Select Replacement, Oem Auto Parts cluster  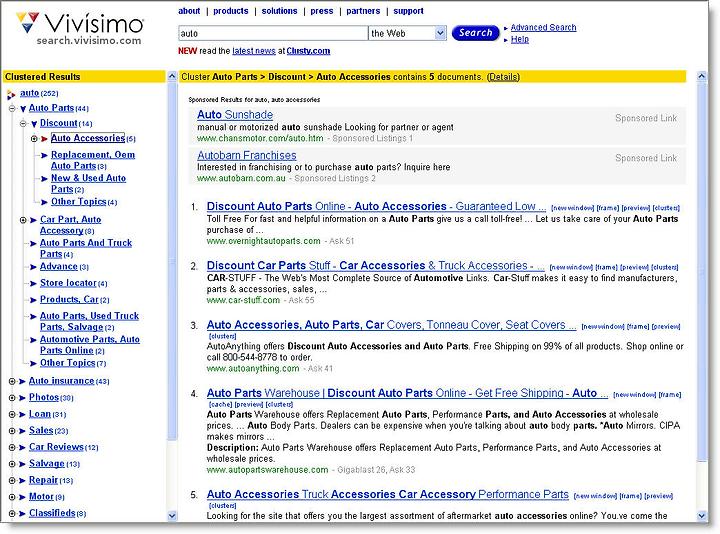(x=93, y=160)
